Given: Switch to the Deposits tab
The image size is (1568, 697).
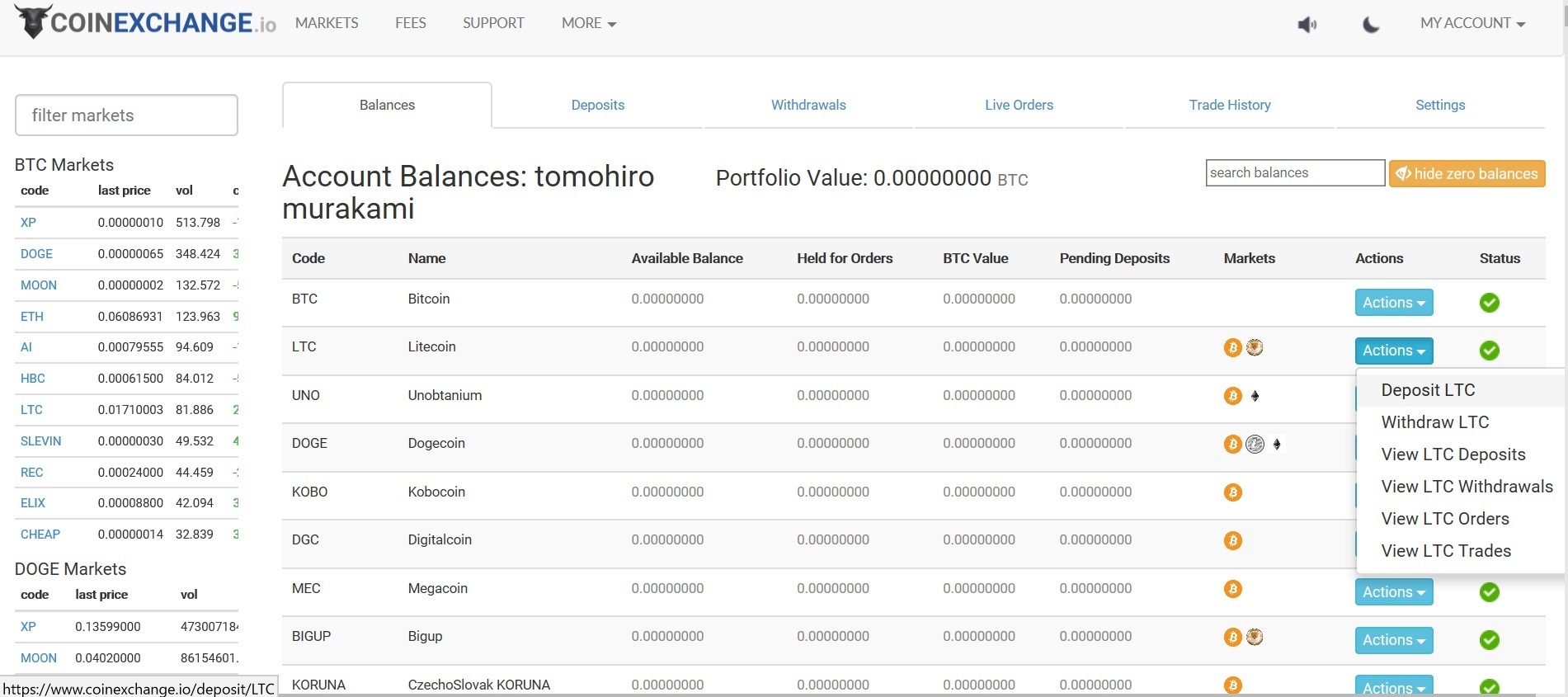Looking at the screenshot, I should pos(598,105).
